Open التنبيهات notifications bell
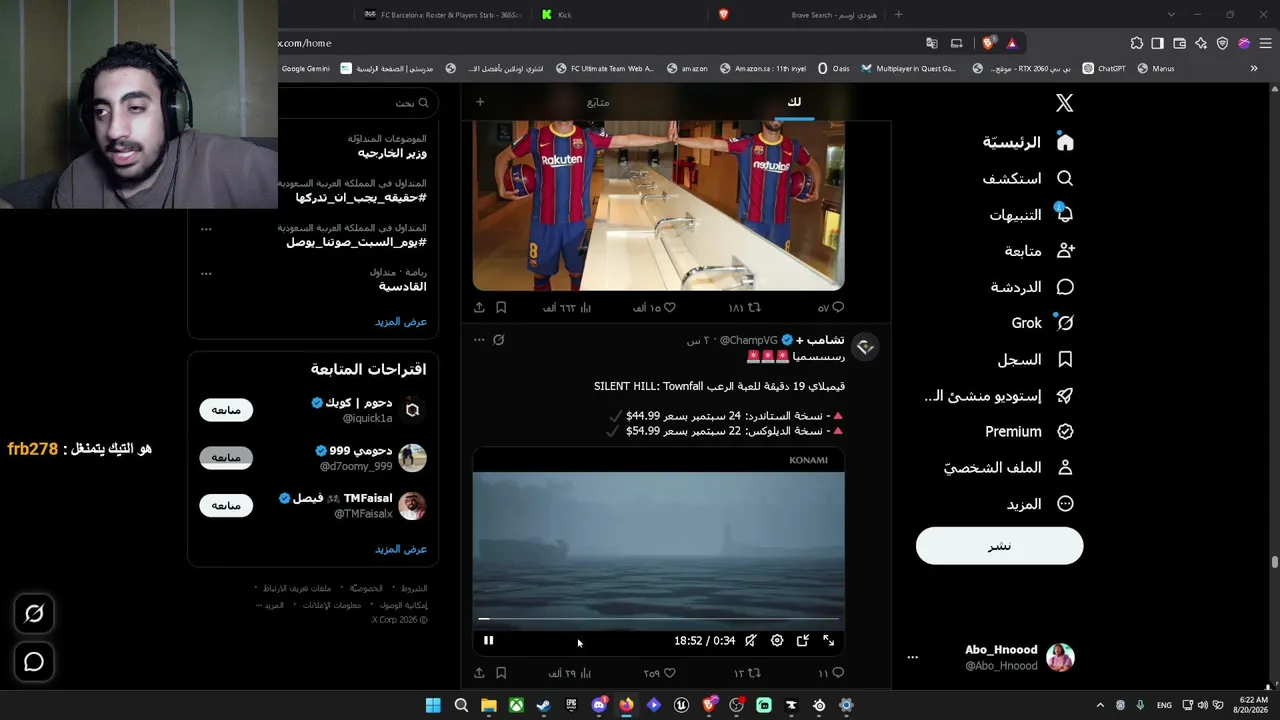 (x=1065, y=214)
